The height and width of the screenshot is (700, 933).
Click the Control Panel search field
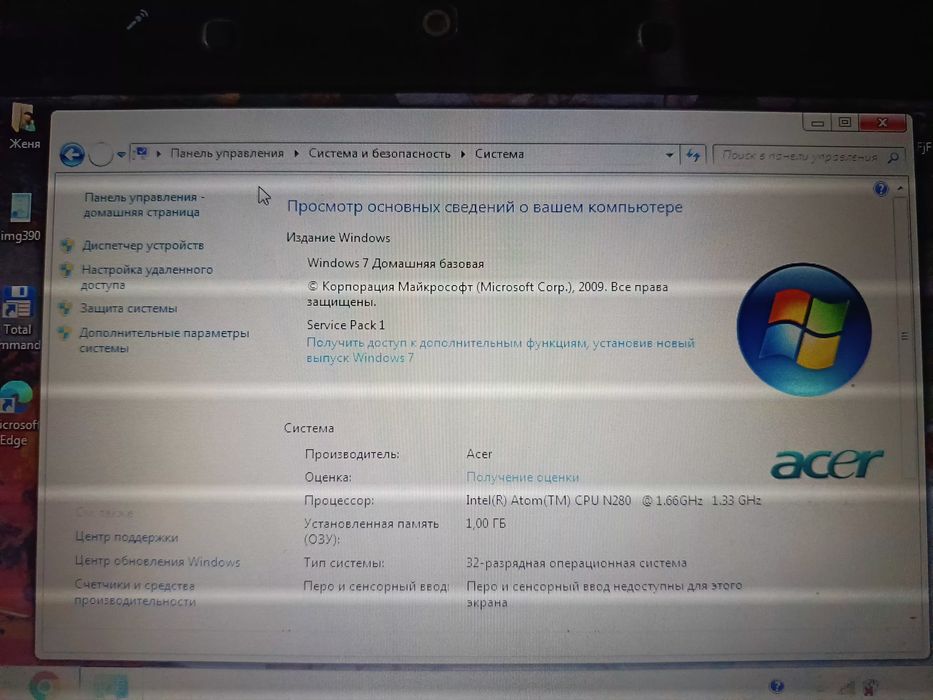pyautogui.click(x=809, y=156)
